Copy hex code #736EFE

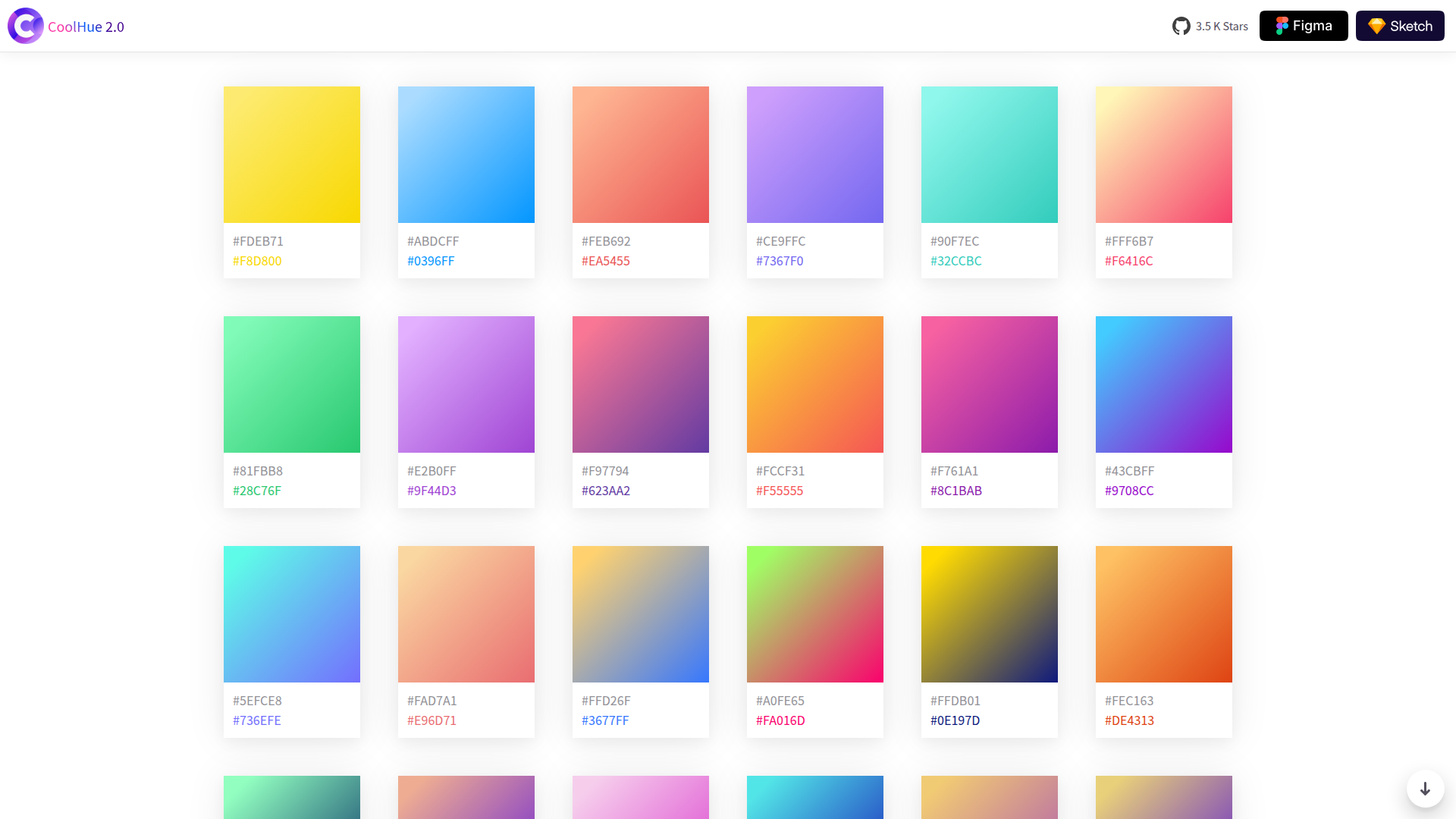pos(257,720)
